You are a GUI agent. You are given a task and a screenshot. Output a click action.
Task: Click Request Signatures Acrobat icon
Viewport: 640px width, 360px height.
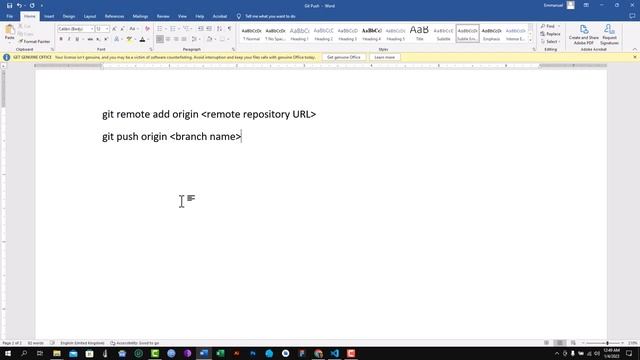point(609,35)
